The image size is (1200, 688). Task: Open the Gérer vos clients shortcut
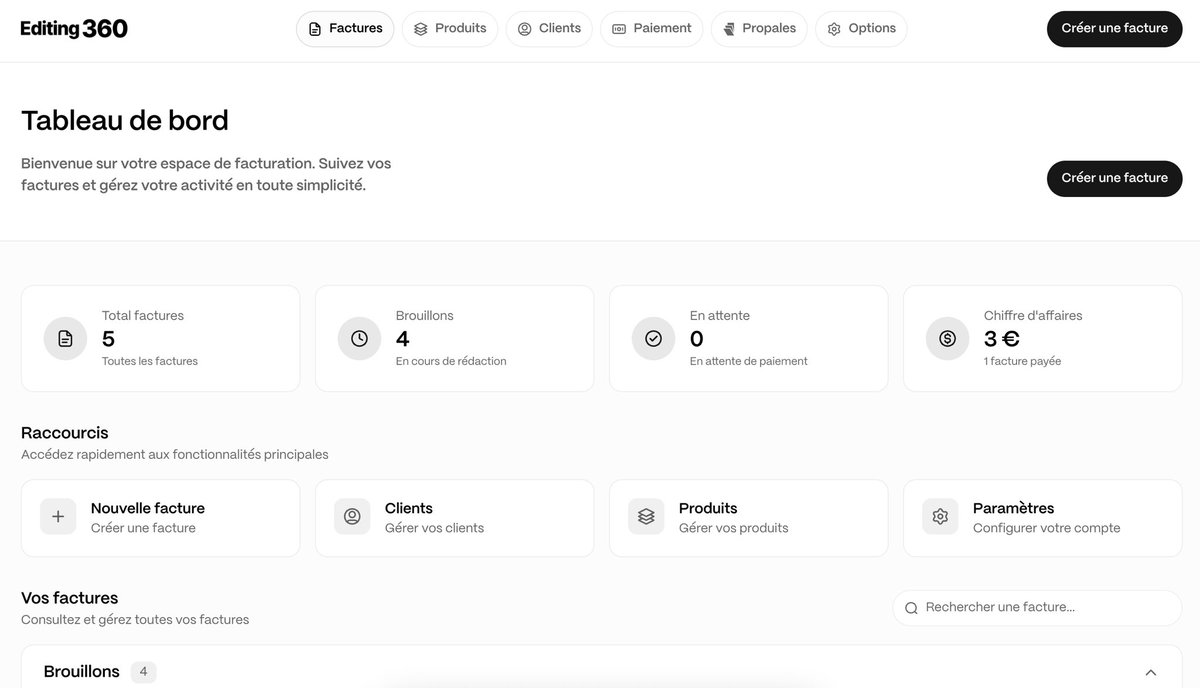tap(454, 518)
